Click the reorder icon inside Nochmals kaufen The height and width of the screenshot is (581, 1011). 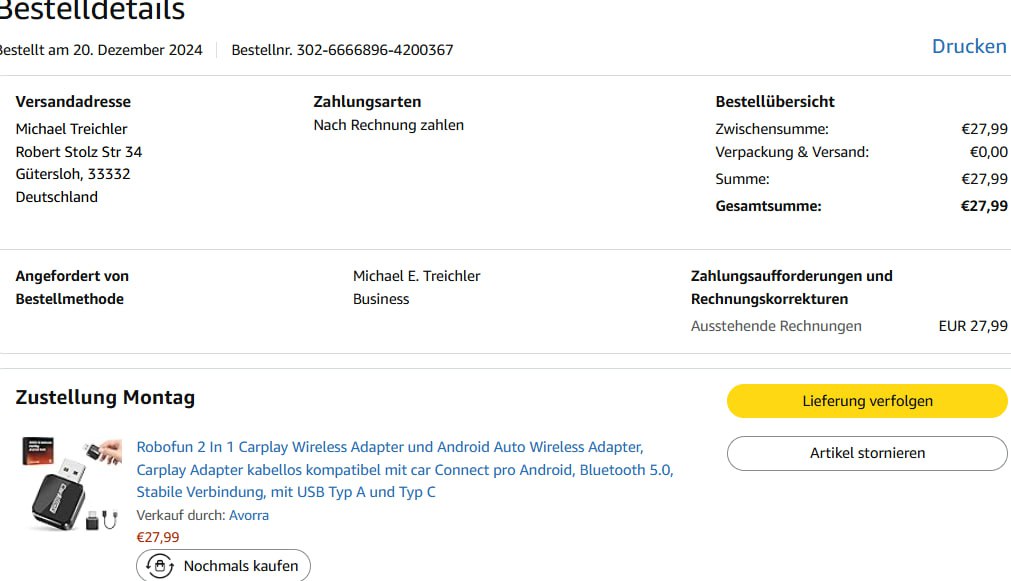[x=161, y=566]
